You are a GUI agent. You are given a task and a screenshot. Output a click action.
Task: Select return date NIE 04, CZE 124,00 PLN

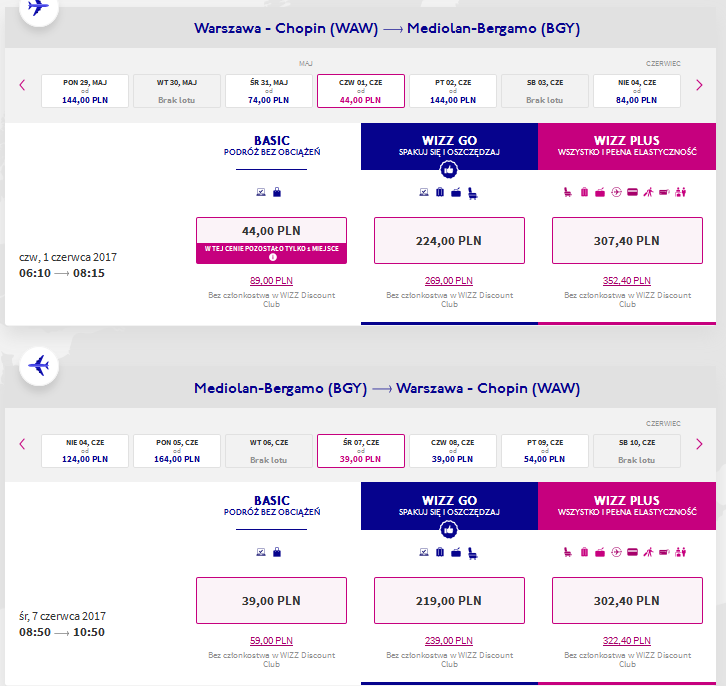85,451
